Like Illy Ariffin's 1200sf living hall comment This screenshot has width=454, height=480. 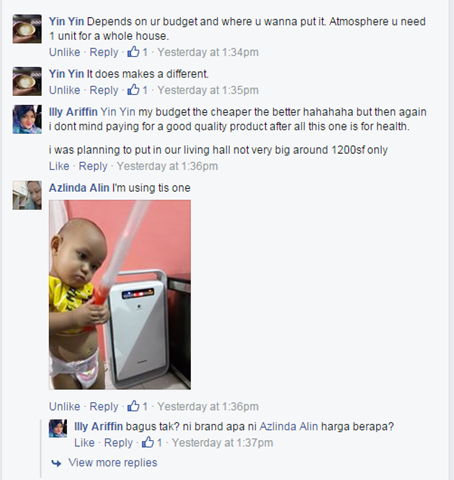coord(59,166)
